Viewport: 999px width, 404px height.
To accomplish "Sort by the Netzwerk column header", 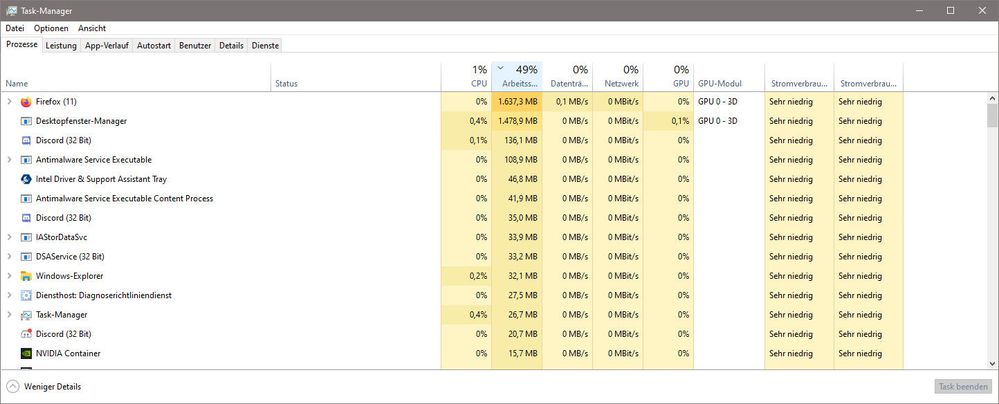I will [x=617, y=77].
